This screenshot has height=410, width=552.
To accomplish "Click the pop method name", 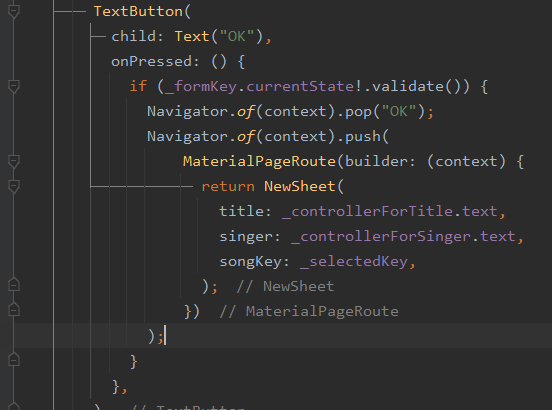I will [358, 112].
